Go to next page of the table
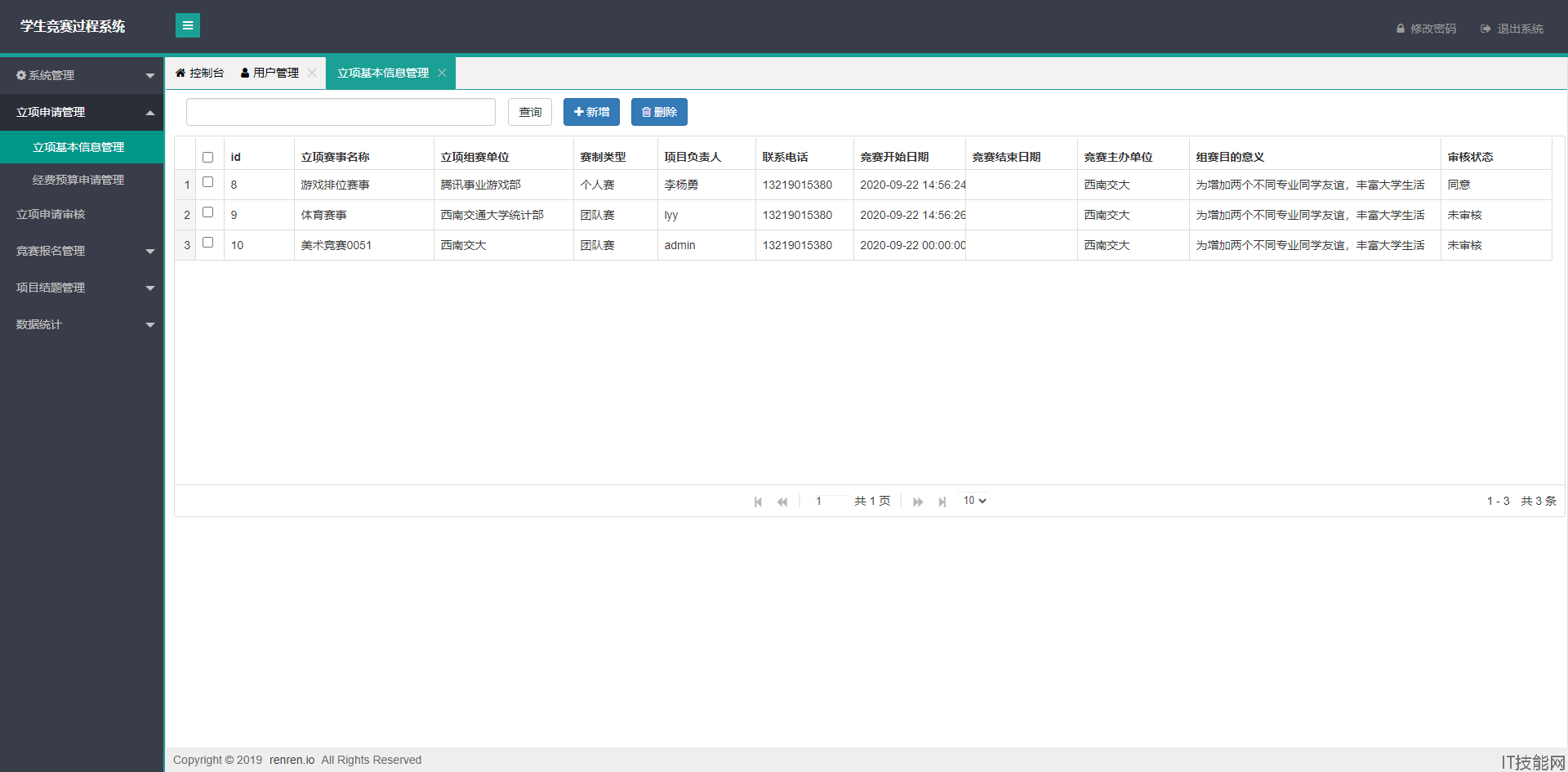1568x772 pixels. click(x=918, y=502)
